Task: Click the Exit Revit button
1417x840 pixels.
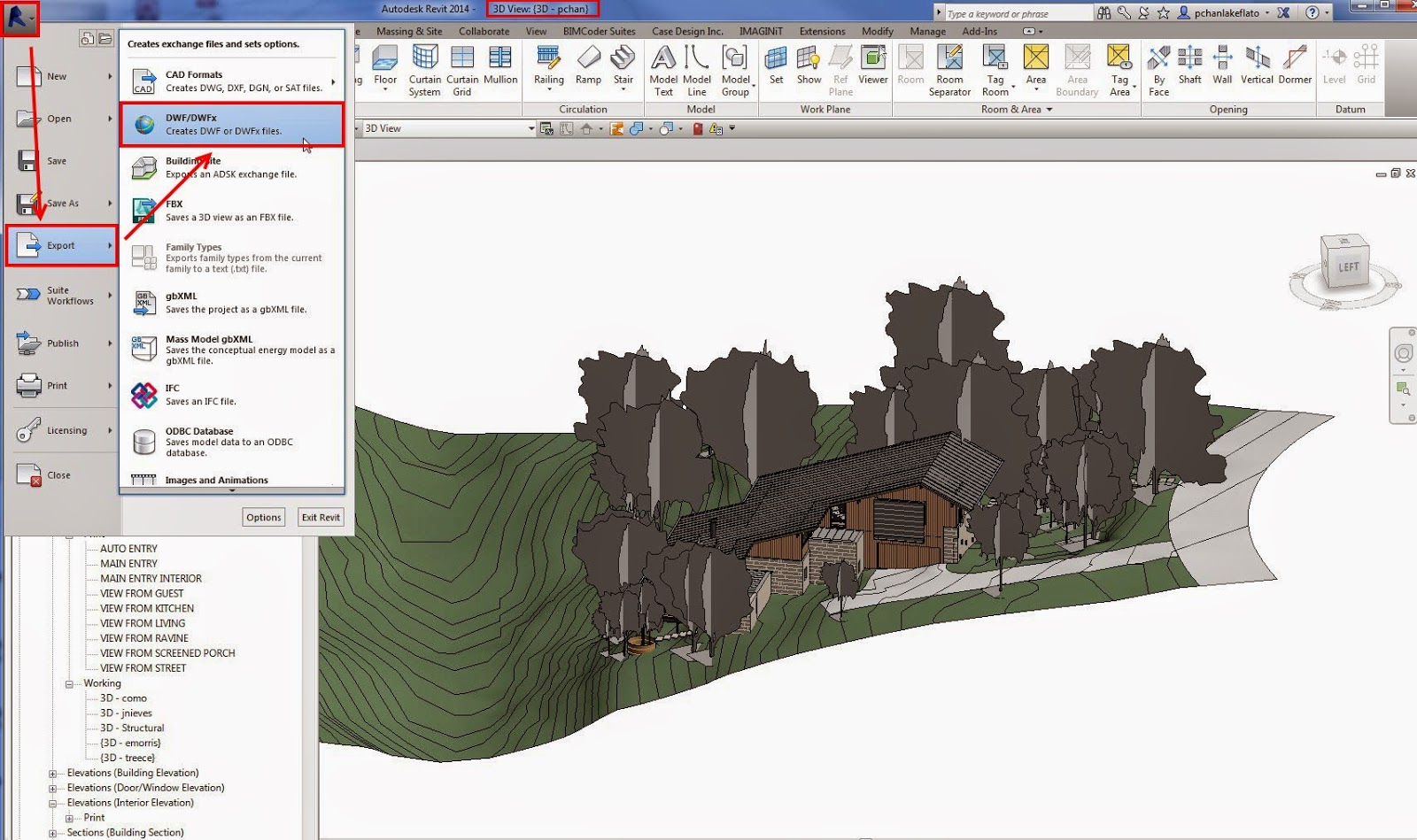Action: [x=320, y=517]
